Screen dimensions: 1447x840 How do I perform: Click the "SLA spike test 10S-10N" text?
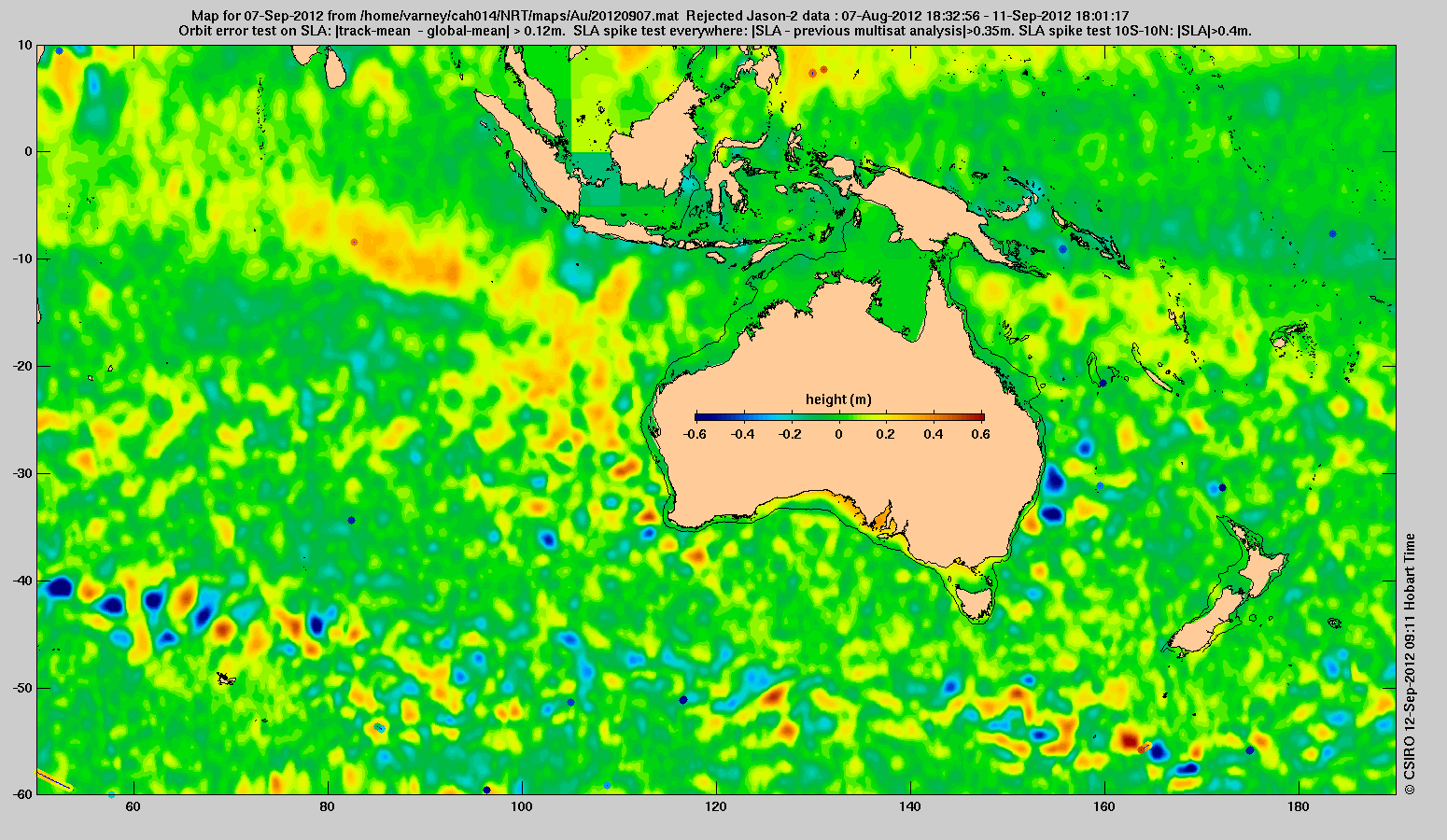pos(1095,31)
